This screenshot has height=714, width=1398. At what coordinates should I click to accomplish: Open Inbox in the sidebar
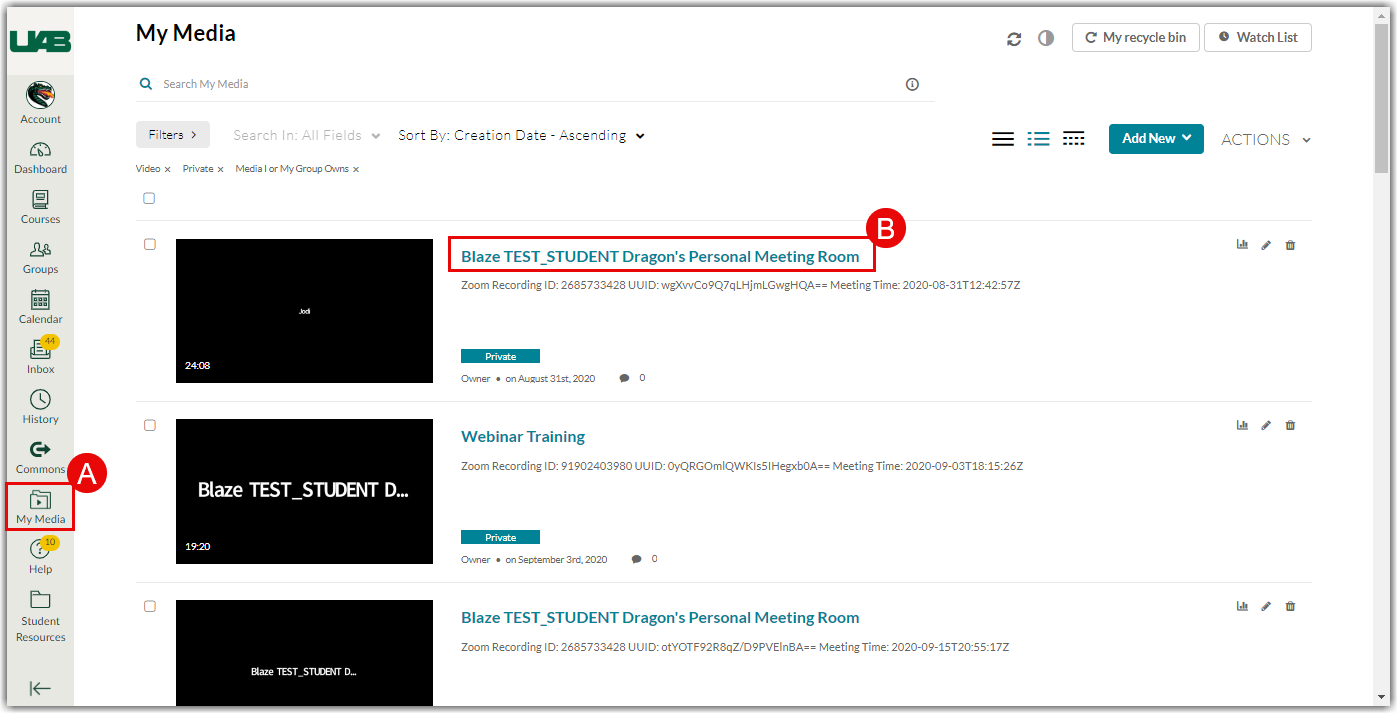41,357
